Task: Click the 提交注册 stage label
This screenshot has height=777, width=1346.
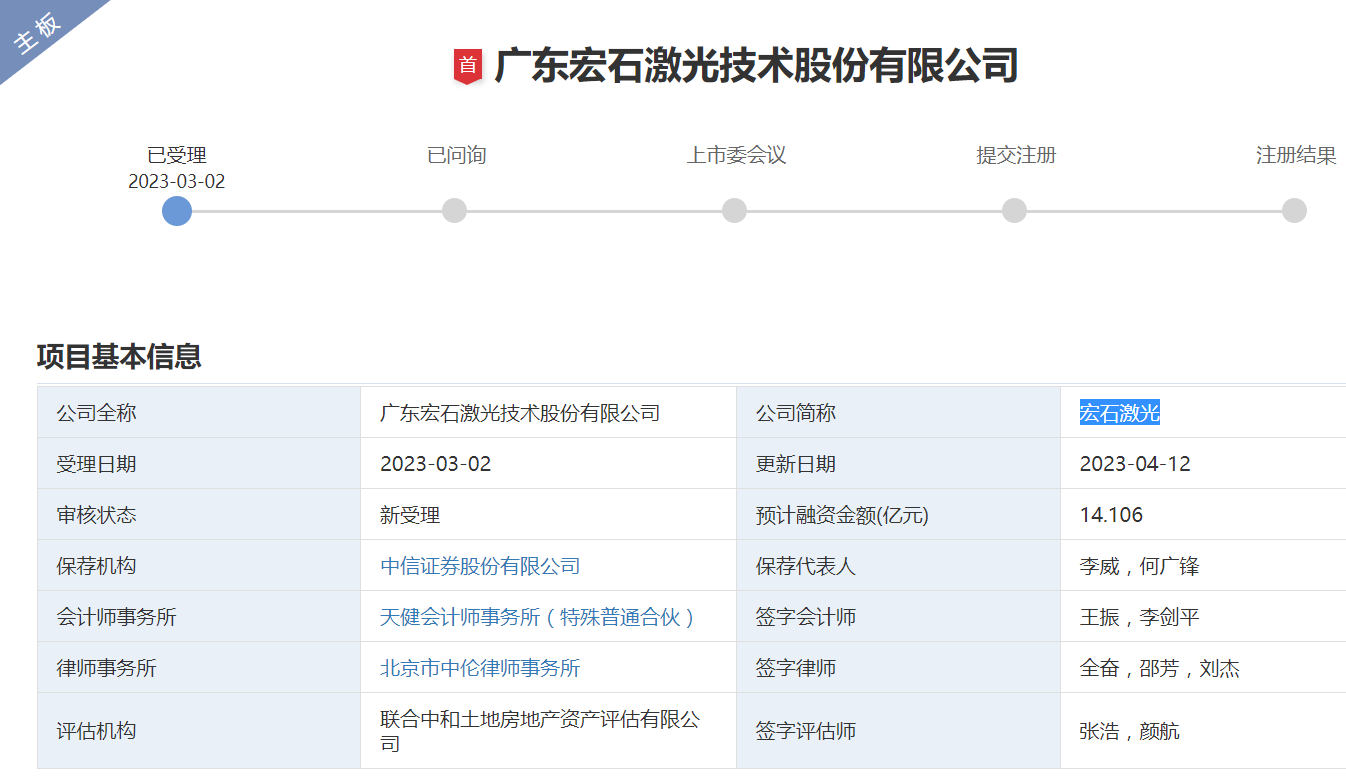Action: click(1016, 155)
